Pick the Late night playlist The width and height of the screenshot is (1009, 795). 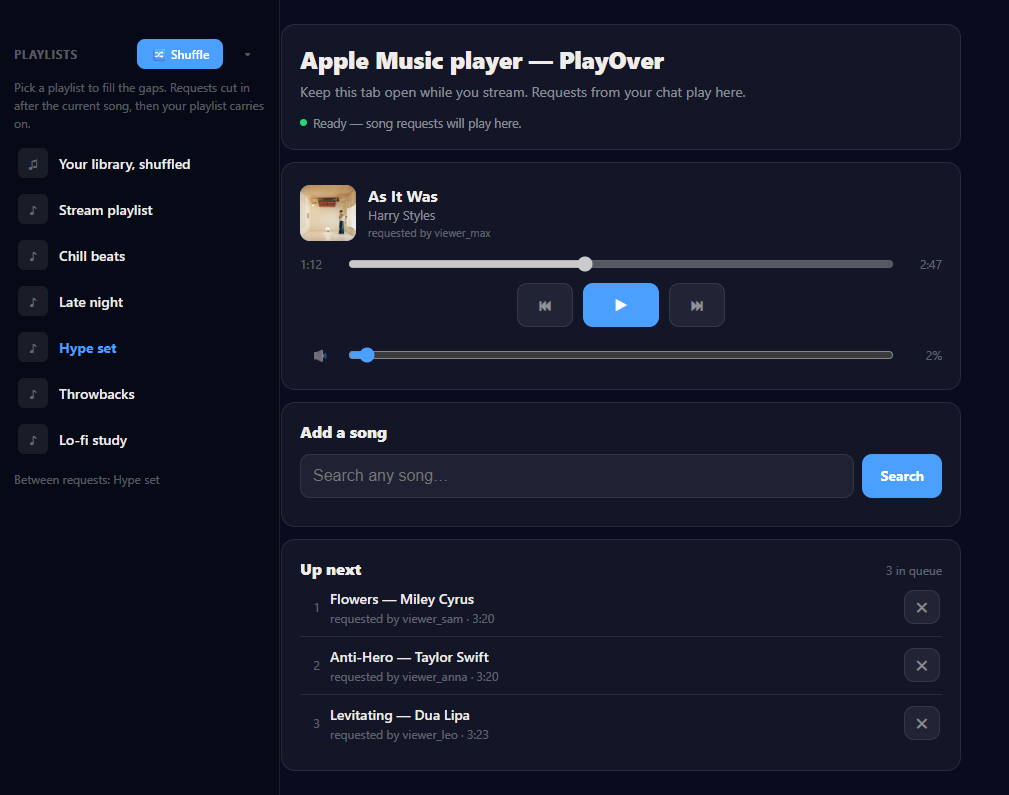(141, 302)
